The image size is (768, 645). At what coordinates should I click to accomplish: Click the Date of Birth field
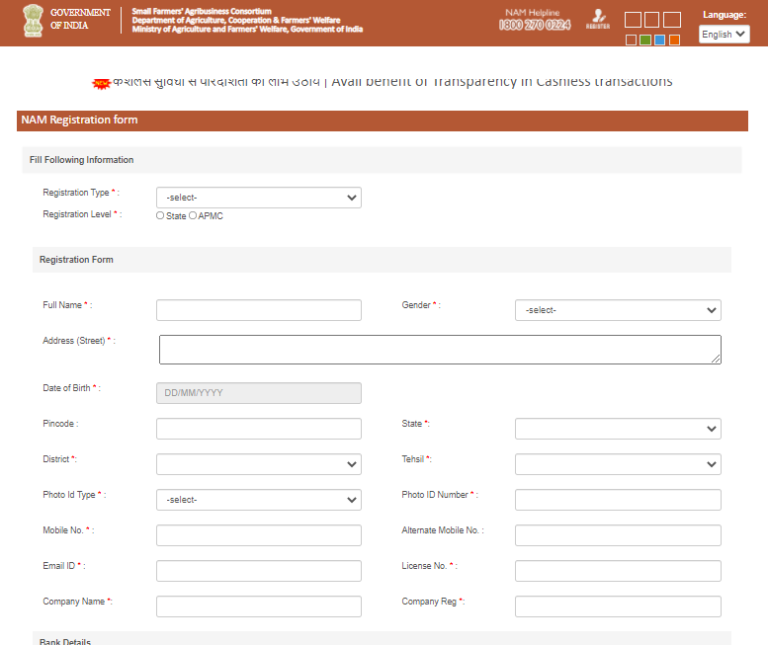click(x=259, y=393)
